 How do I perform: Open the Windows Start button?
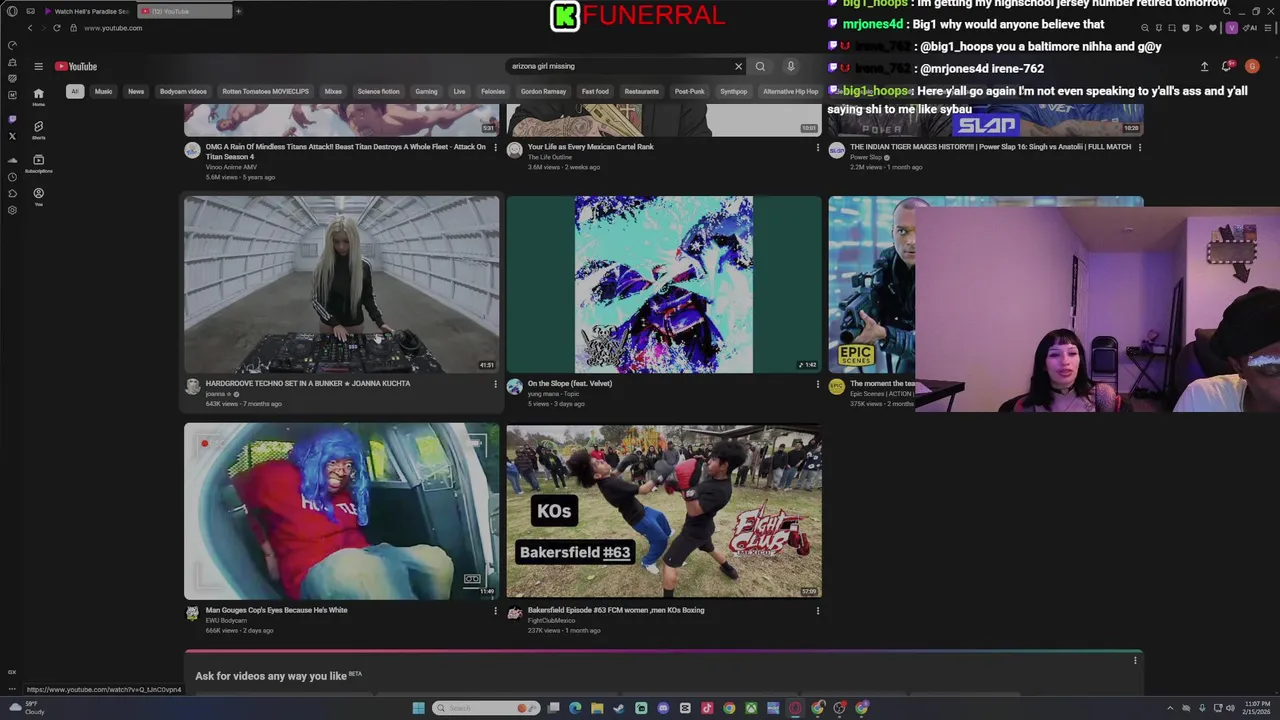pyautogui.click(x=418, y=708)
